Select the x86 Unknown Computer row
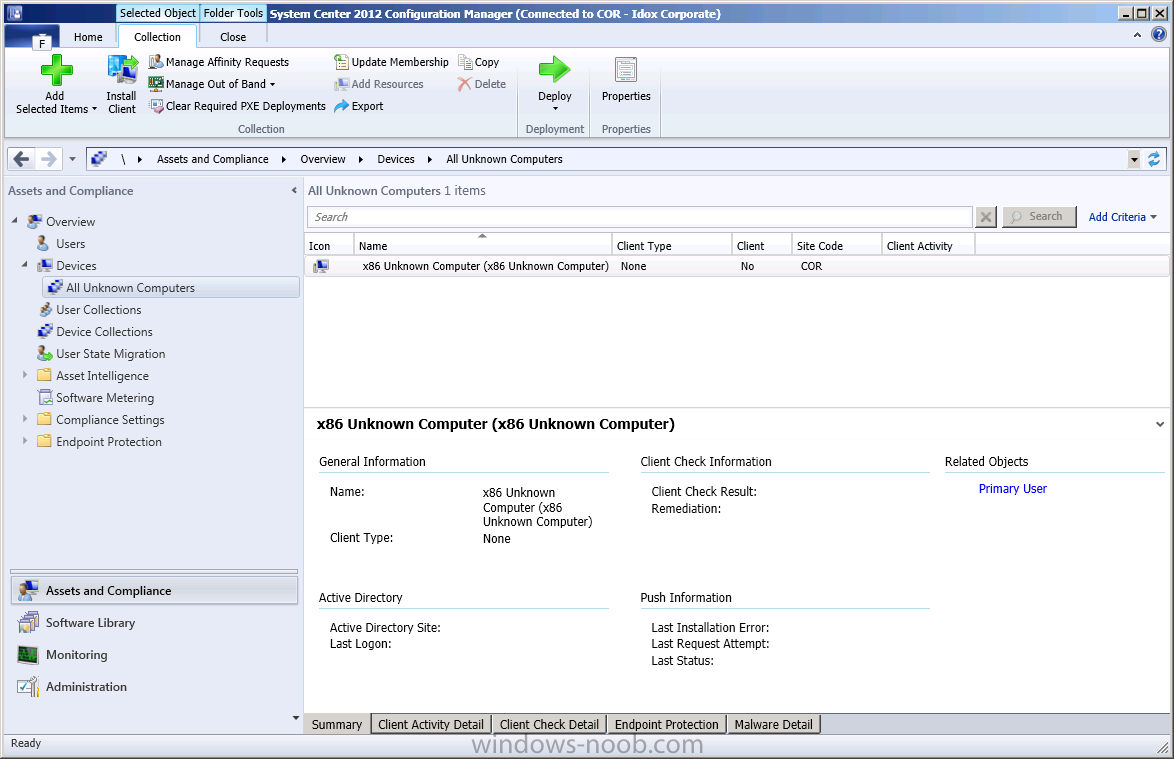1174x759 pixels. 737,266
